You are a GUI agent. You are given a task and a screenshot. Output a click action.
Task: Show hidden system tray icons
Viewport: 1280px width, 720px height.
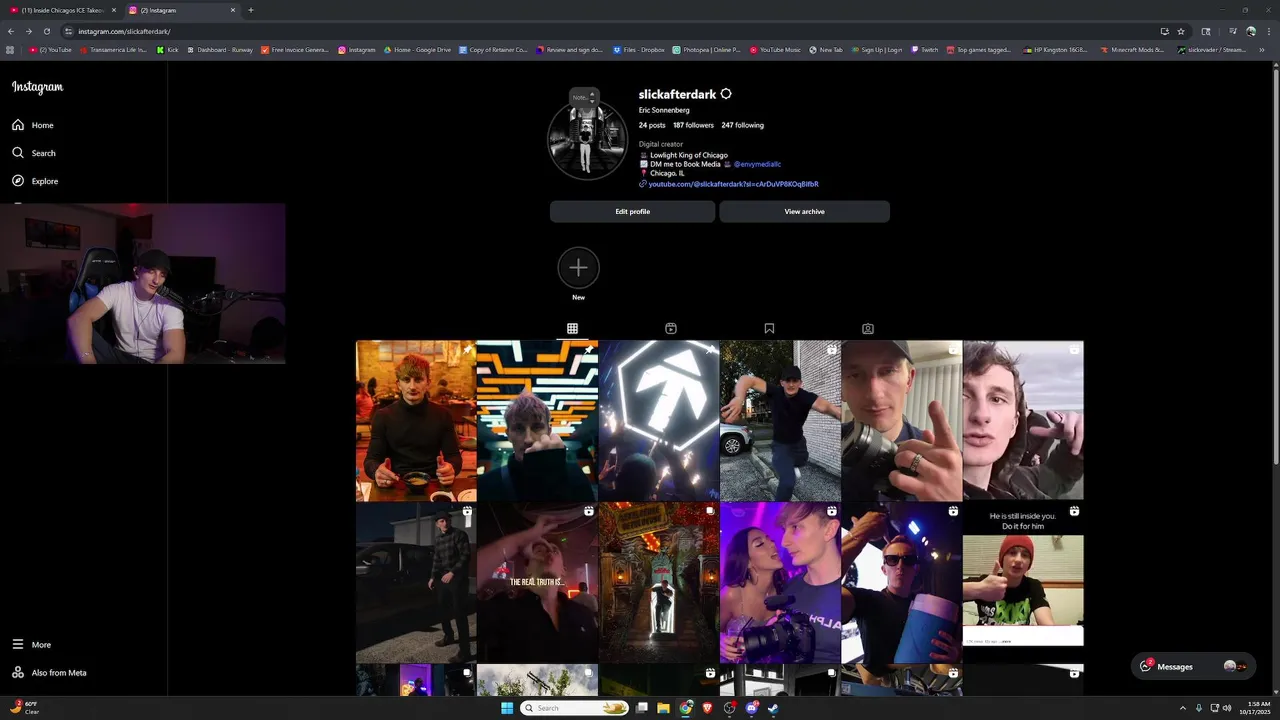[1183, 708]
